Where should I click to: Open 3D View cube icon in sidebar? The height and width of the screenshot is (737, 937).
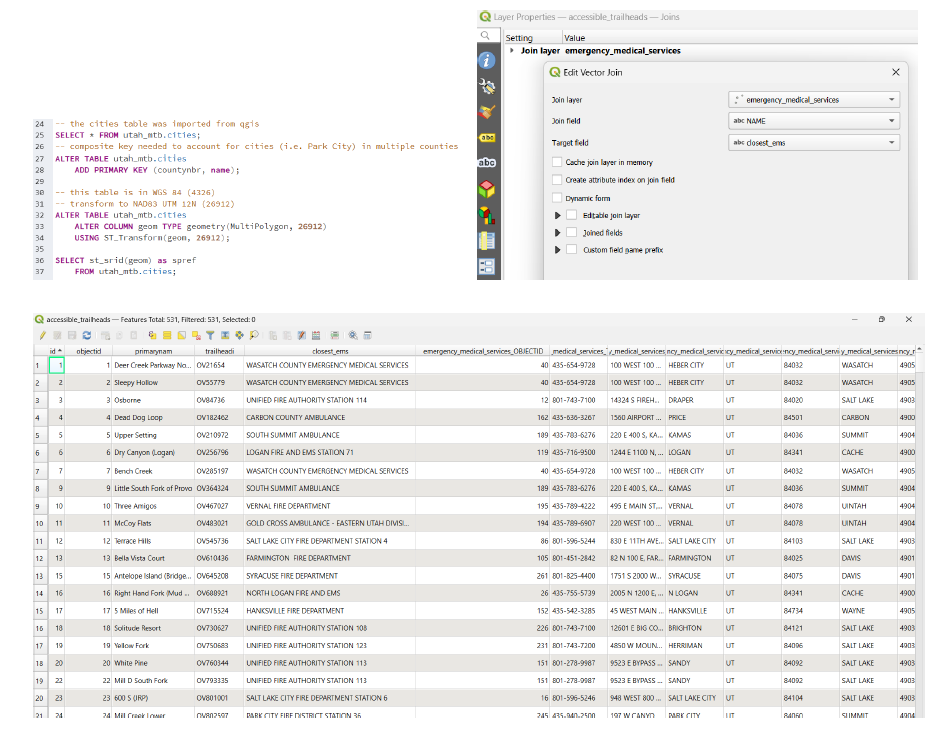coord(486,189)
